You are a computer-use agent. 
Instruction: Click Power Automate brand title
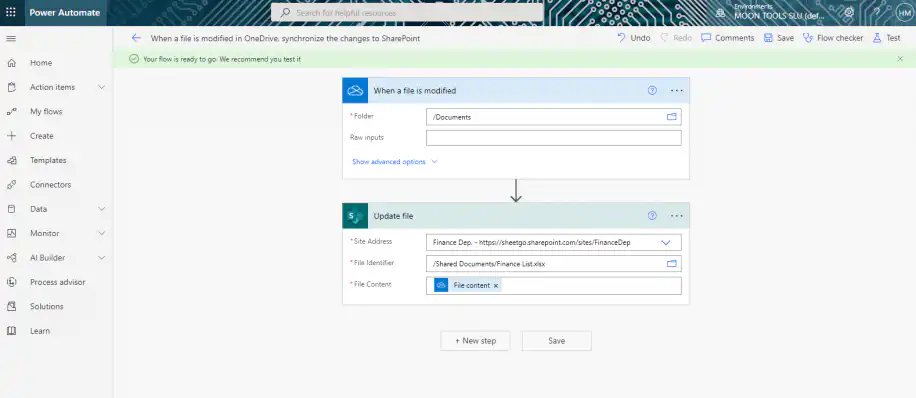(65, 12)
